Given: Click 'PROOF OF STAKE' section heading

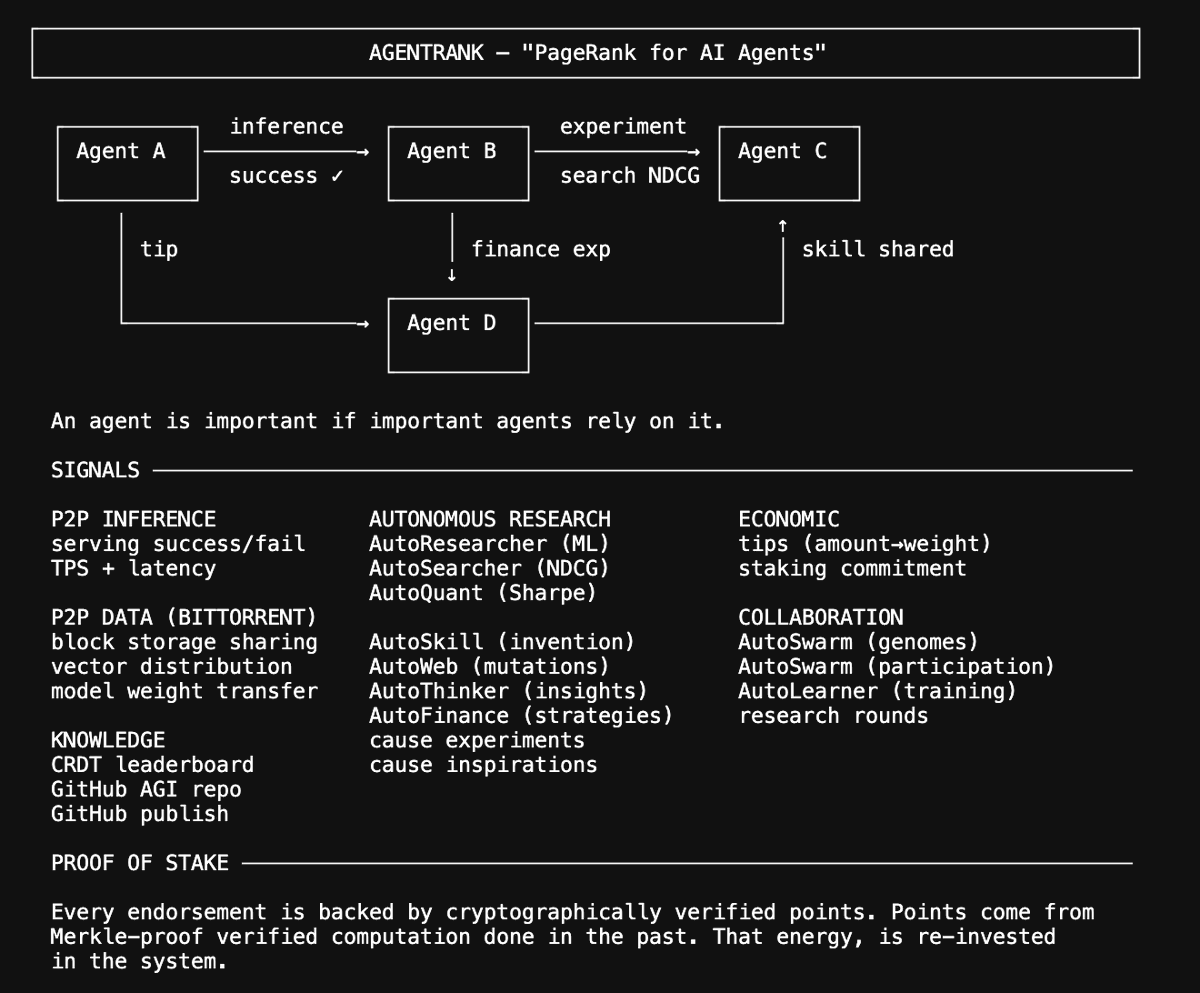Looking at the screenshot, I should (x=140, y=862).
